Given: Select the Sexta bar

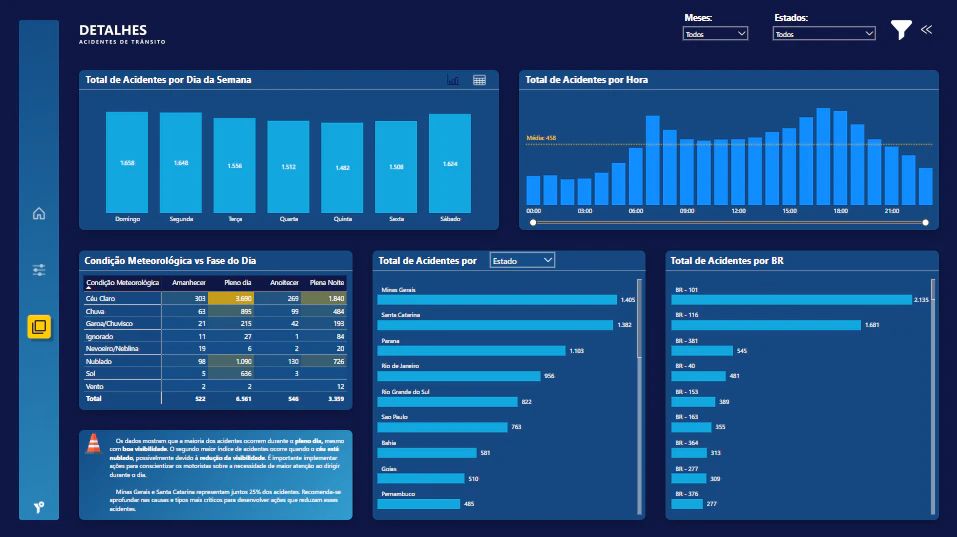Looking at the screenshot, I should 396,167.
